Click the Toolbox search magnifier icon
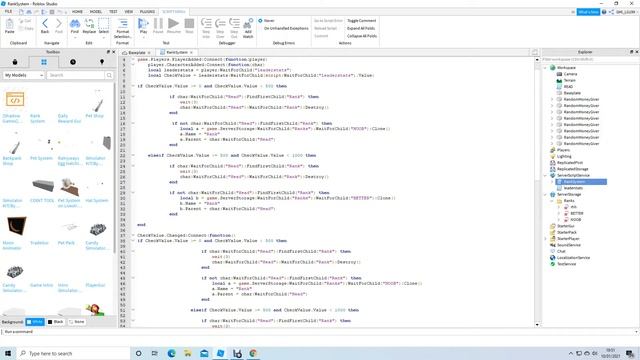 click(109, 75)
